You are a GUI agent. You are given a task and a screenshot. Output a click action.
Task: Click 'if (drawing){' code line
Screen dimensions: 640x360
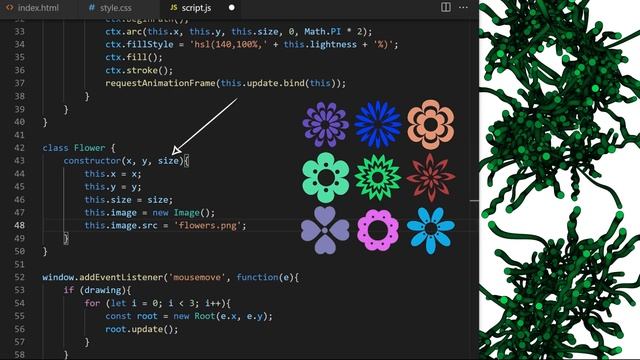point(97,290)
